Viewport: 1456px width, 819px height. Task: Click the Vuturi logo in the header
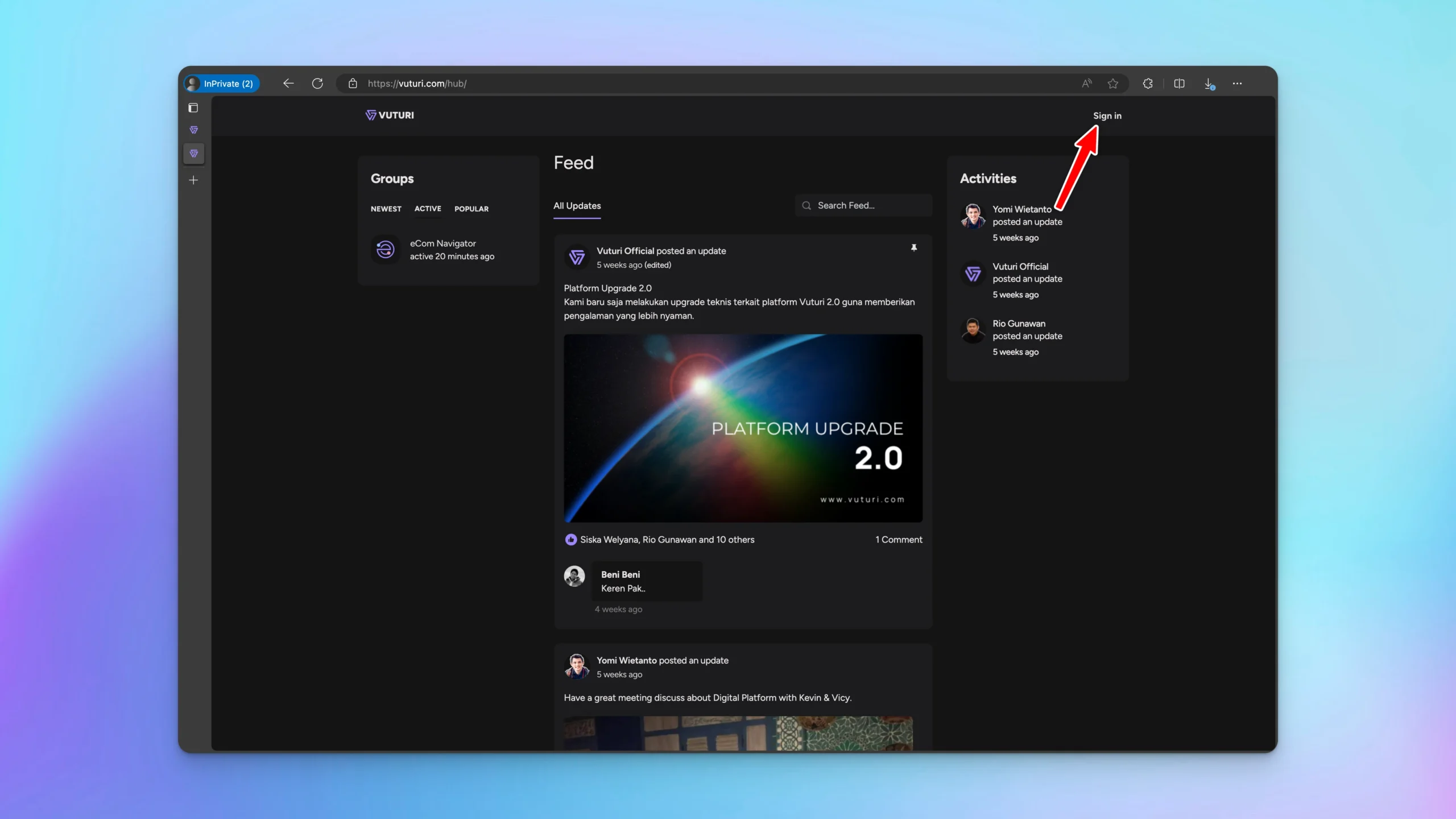pos(390,115)
